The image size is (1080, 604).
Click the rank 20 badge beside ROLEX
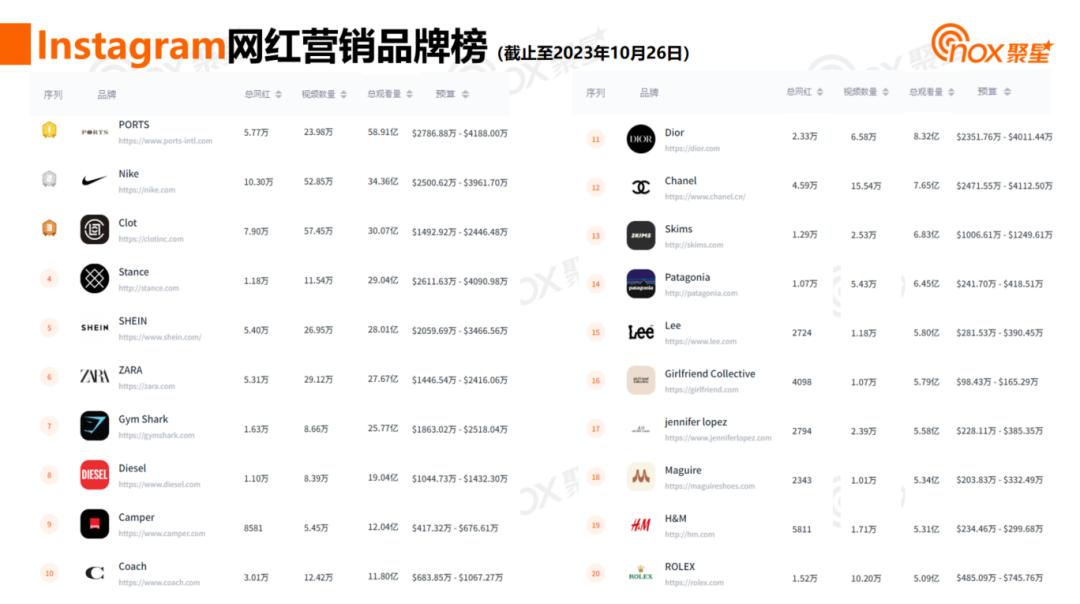coord(596,573)
